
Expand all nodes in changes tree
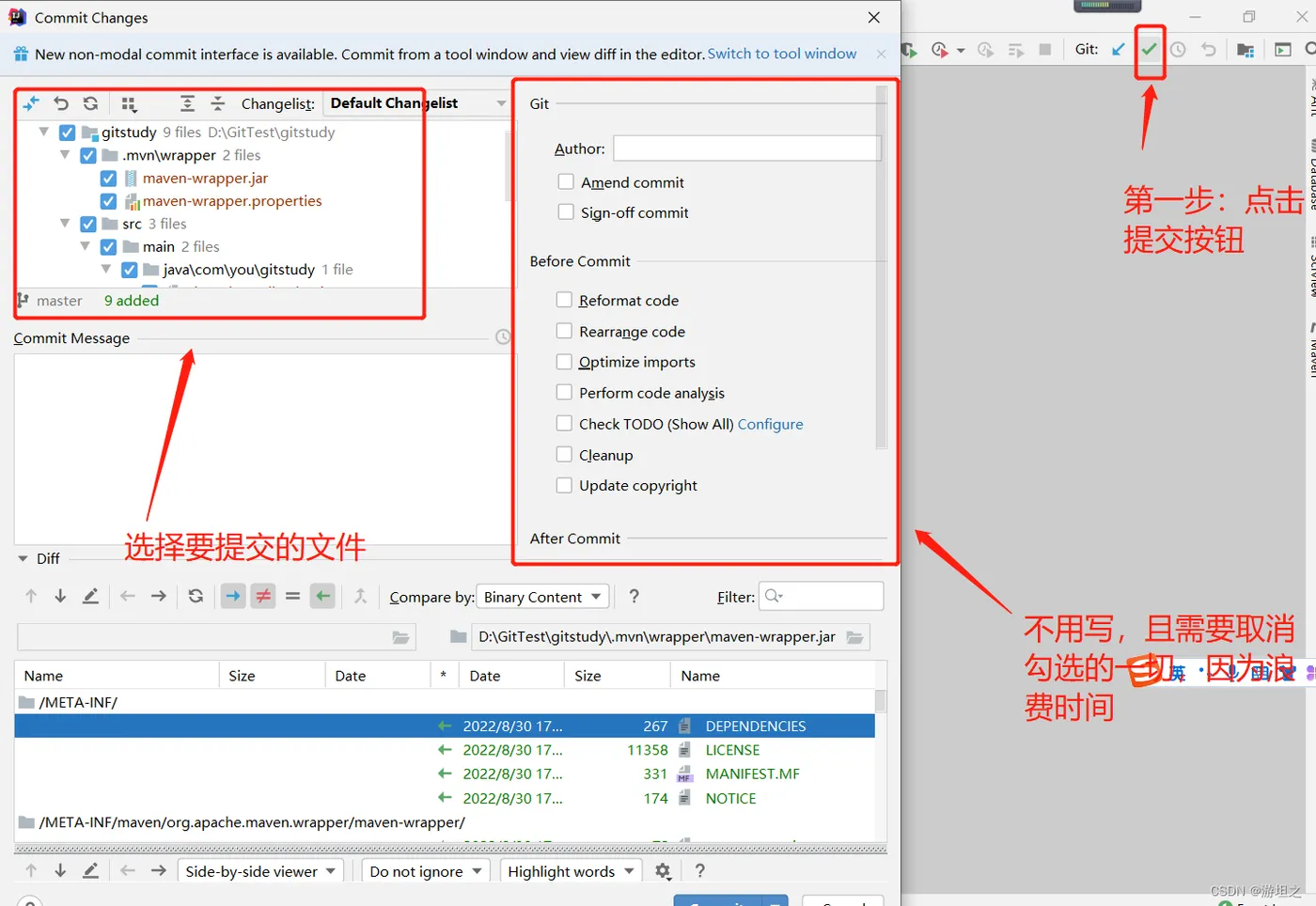click(x=188, y=103)
